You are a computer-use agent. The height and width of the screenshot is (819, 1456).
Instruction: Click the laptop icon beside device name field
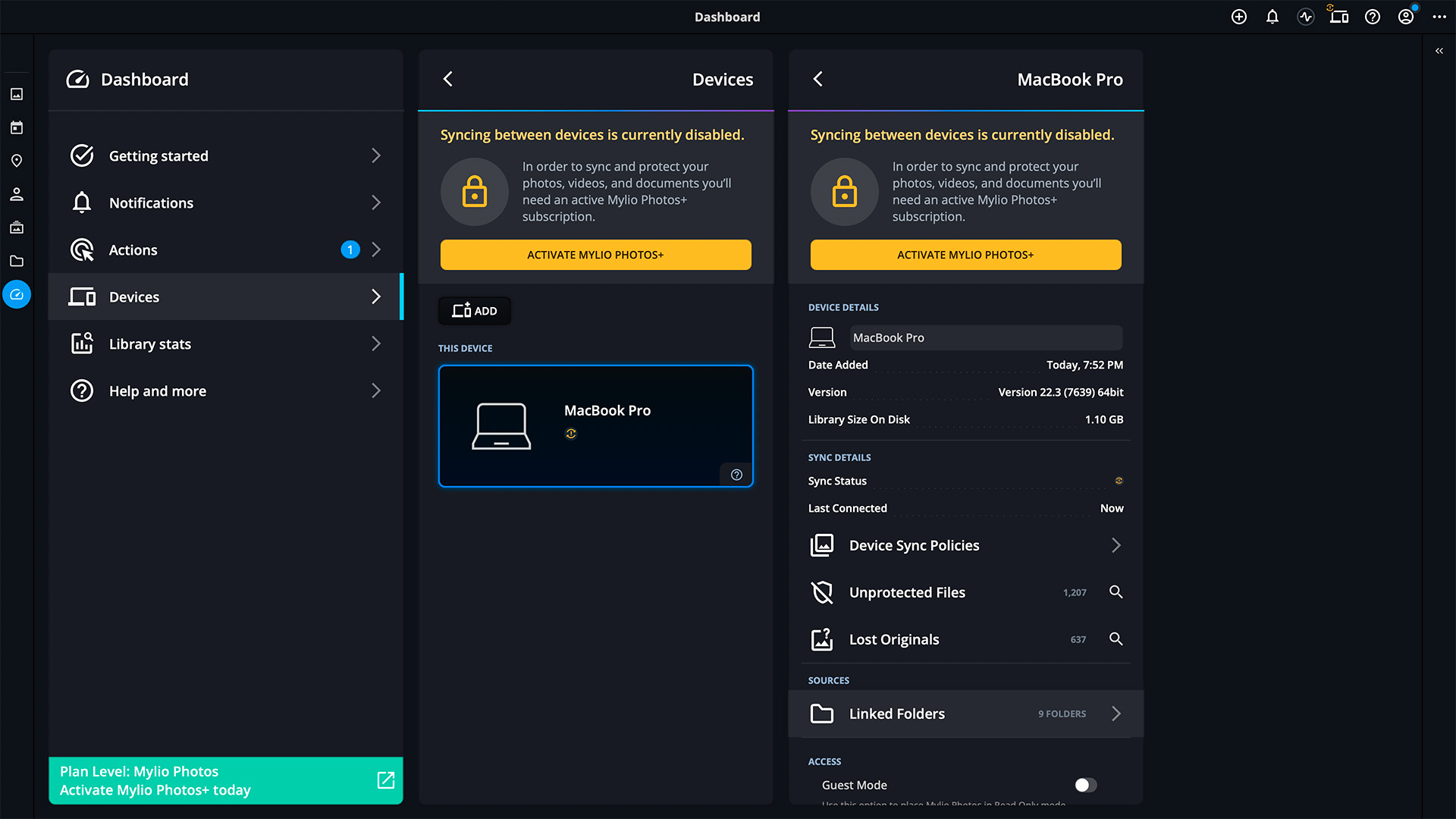[x=822, y=337]
